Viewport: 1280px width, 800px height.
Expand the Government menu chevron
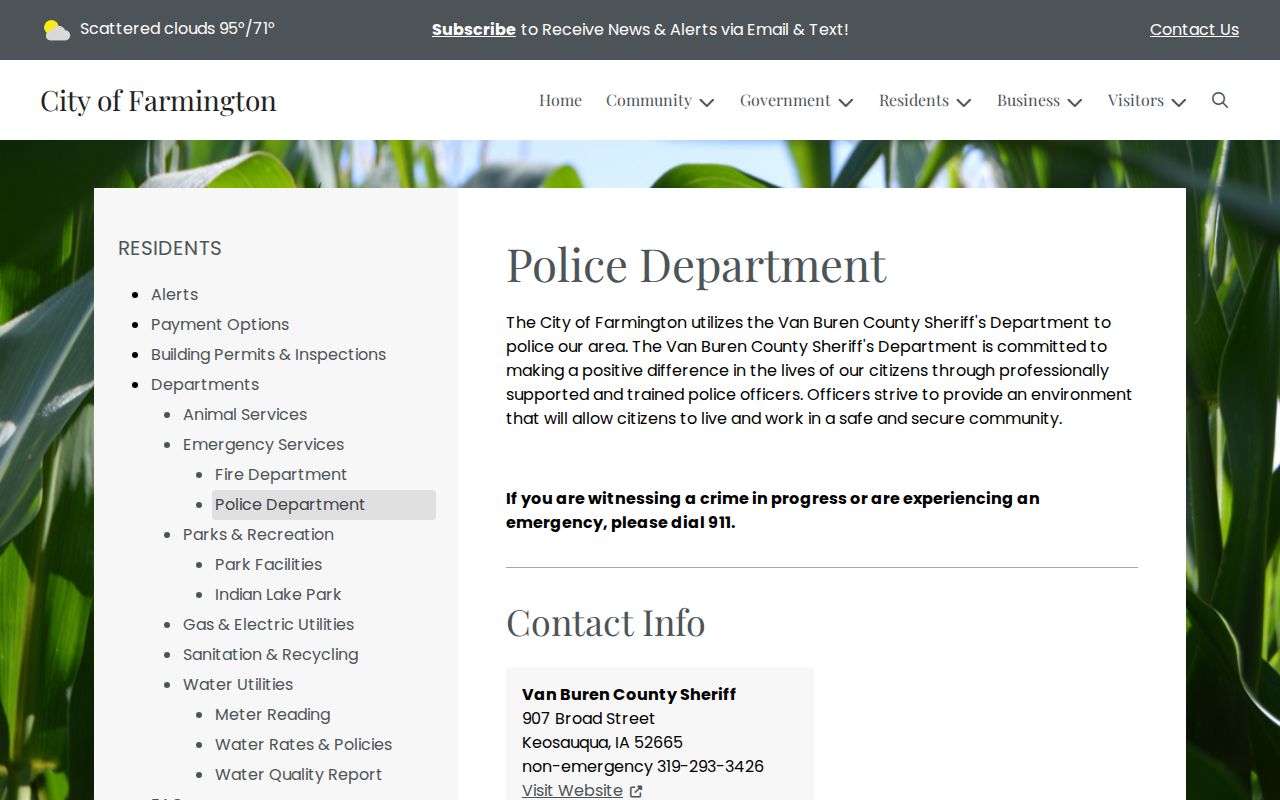pos(846,102)
